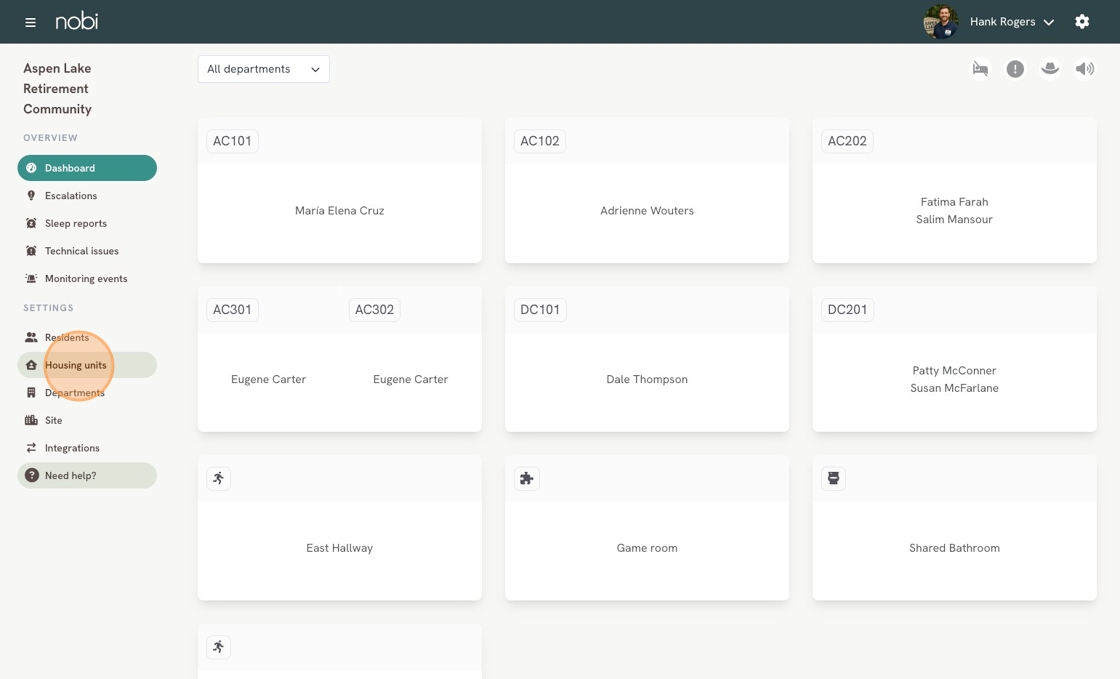
Task: Click Hank Rogers profile picture
Action: click(940, 22)
